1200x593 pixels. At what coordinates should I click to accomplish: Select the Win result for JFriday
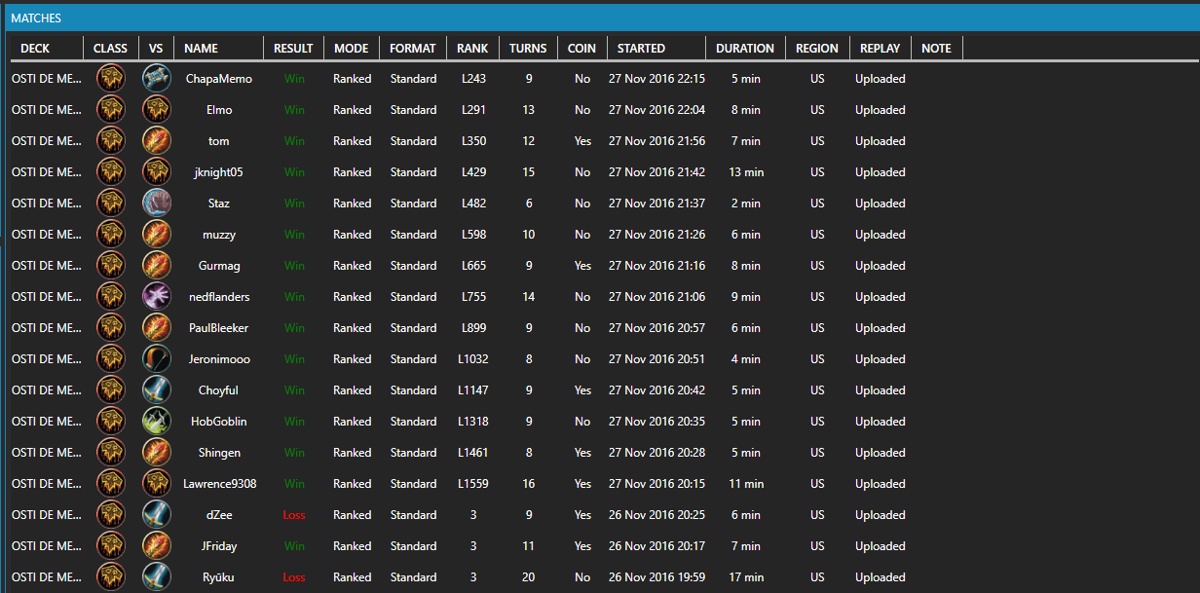(x=294, y=546)
